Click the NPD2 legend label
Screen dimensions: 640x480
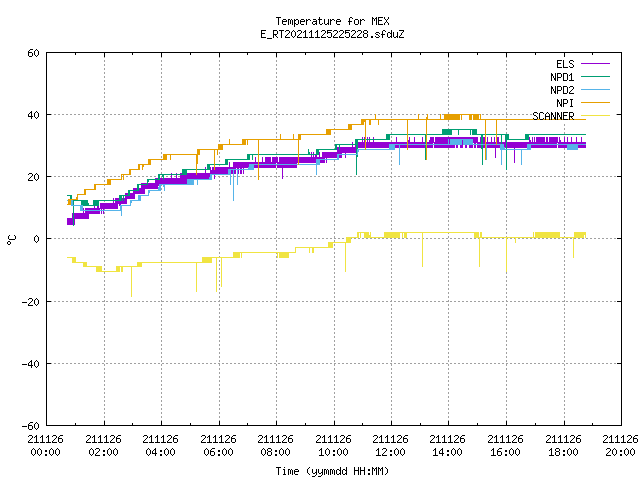(562, 90)
